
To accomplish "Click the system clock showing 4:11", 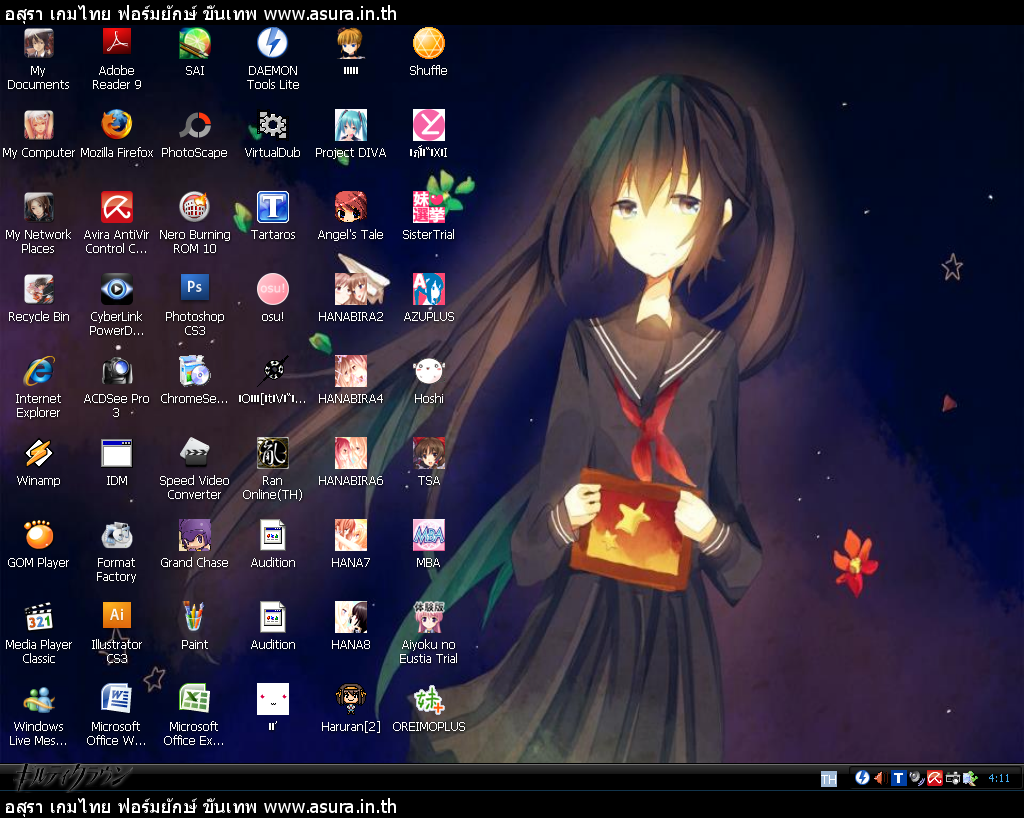I will pos(999,778).
